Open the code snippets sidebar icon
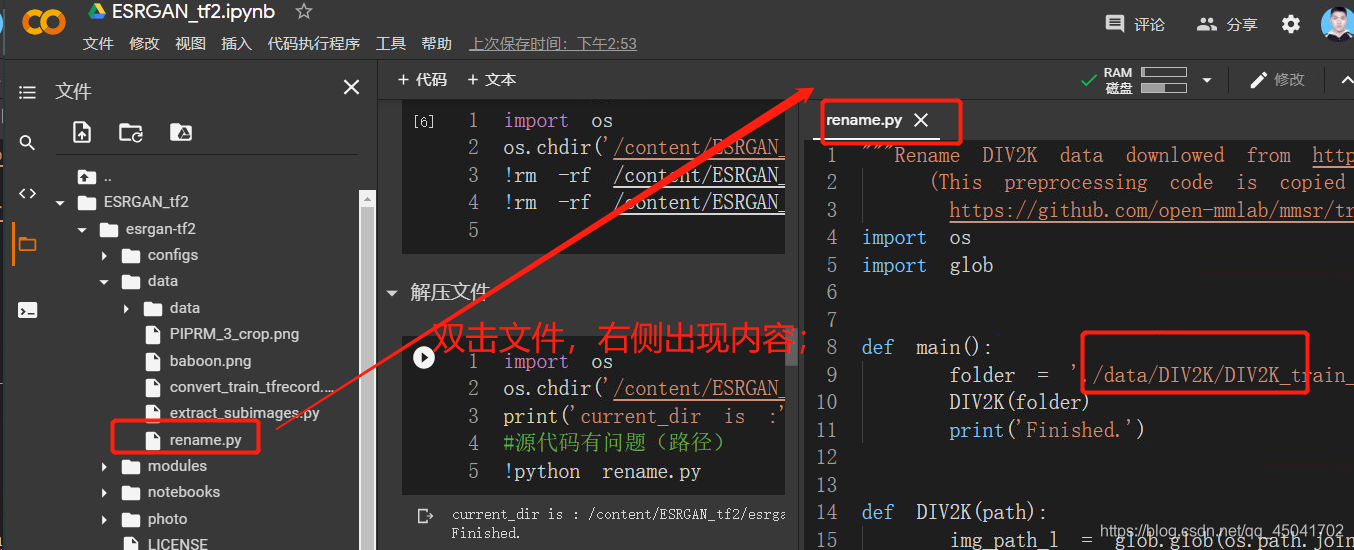Screen dimensions: 1354x550 (x=27, y=194)
